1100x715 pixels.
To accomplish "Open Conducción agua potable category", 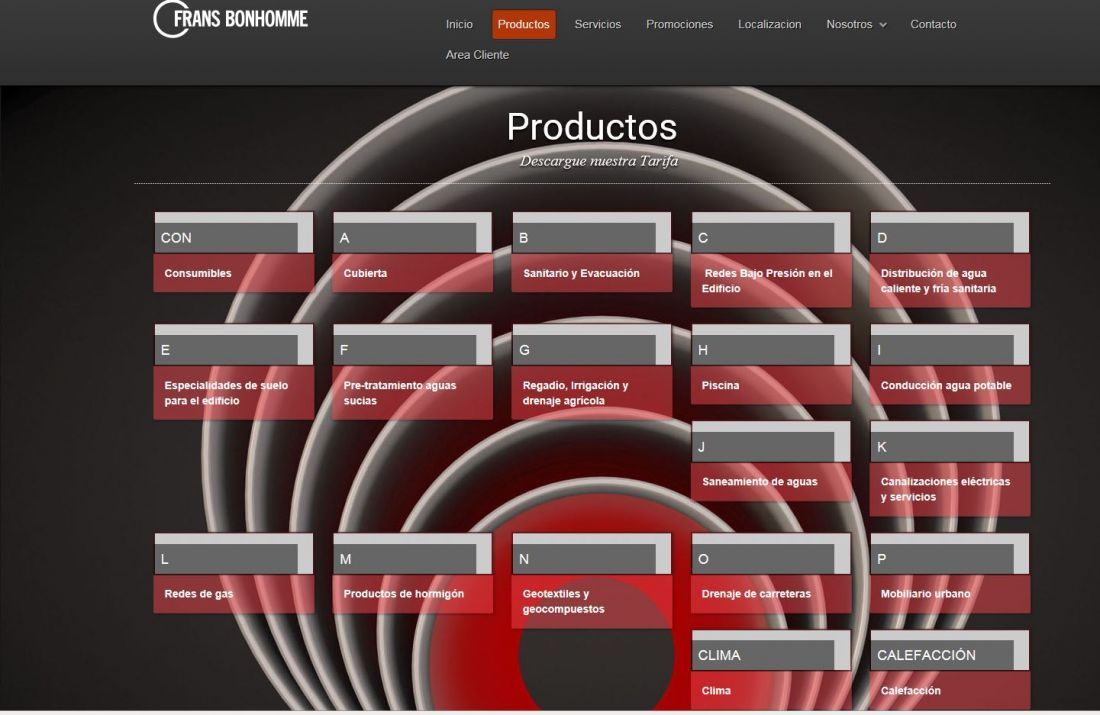I will (x=950, y=385).
